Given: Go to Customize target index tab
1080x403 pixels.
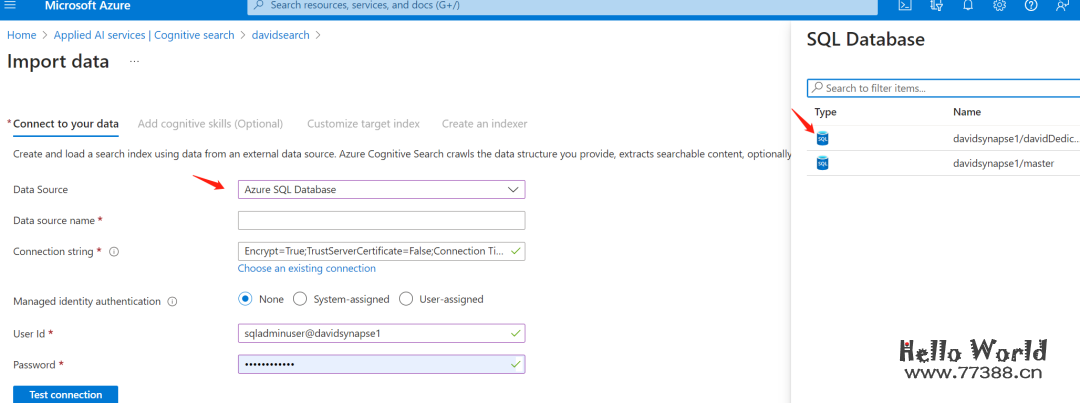Looking at the screenshot, I should point(363,124).
